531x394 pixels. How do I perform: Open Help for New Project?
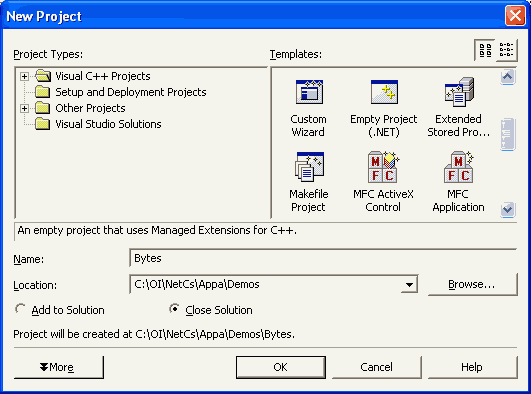pos(472,367)
